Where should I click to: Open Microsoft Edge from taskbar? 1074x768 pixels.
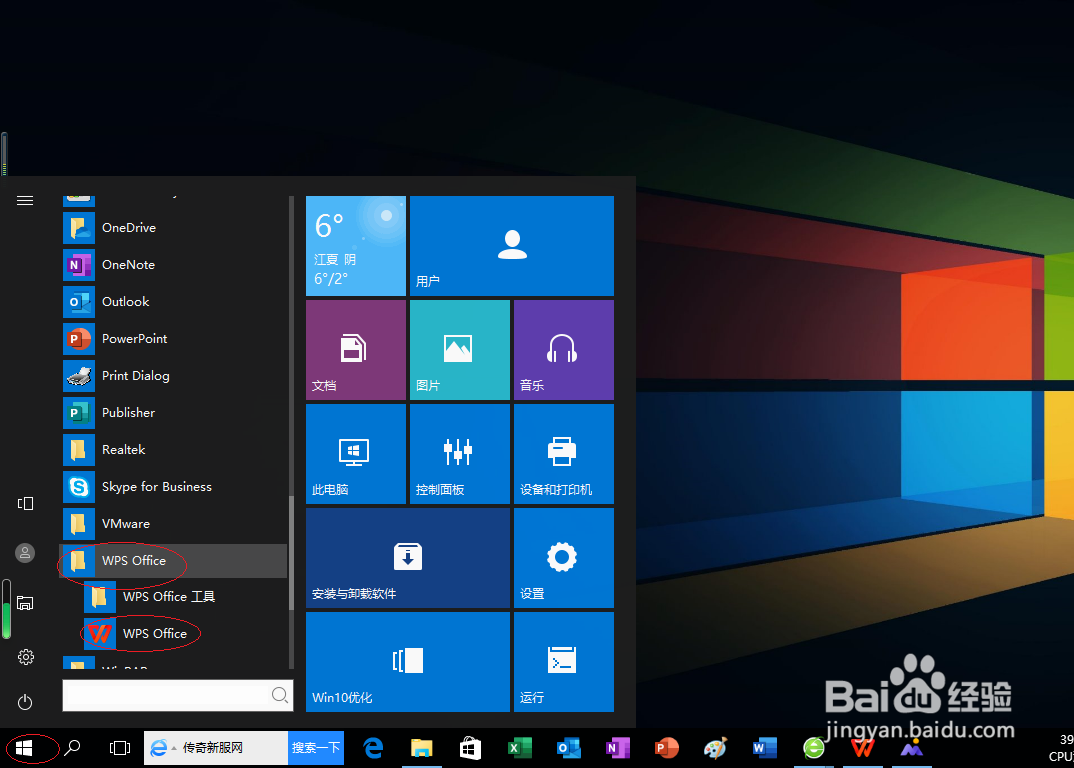tap(373, 748)
